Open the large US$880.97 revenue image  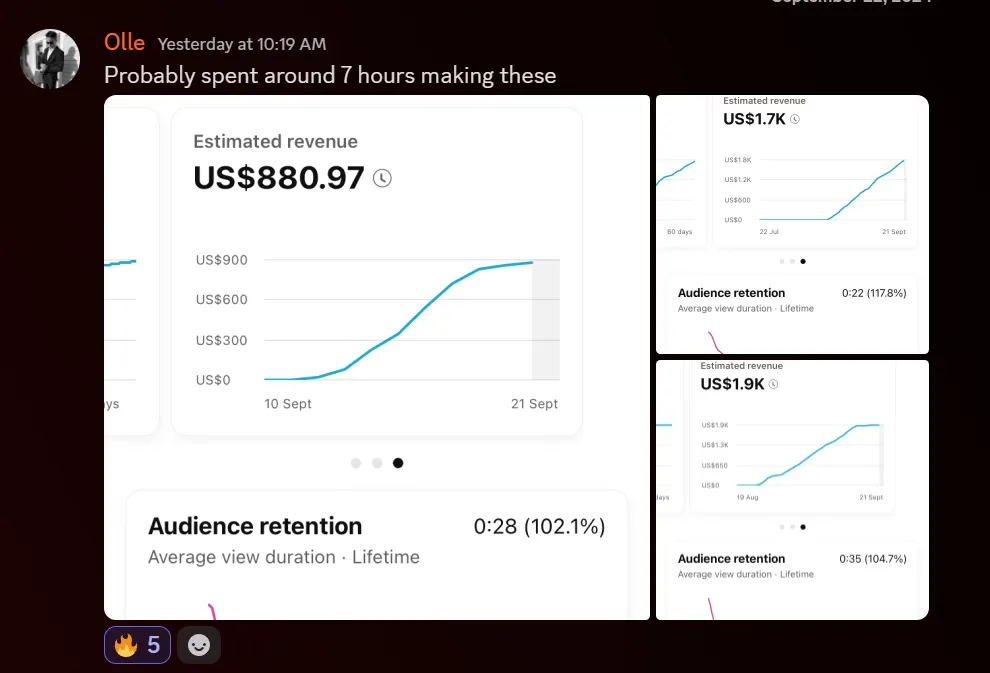[377, 357]
